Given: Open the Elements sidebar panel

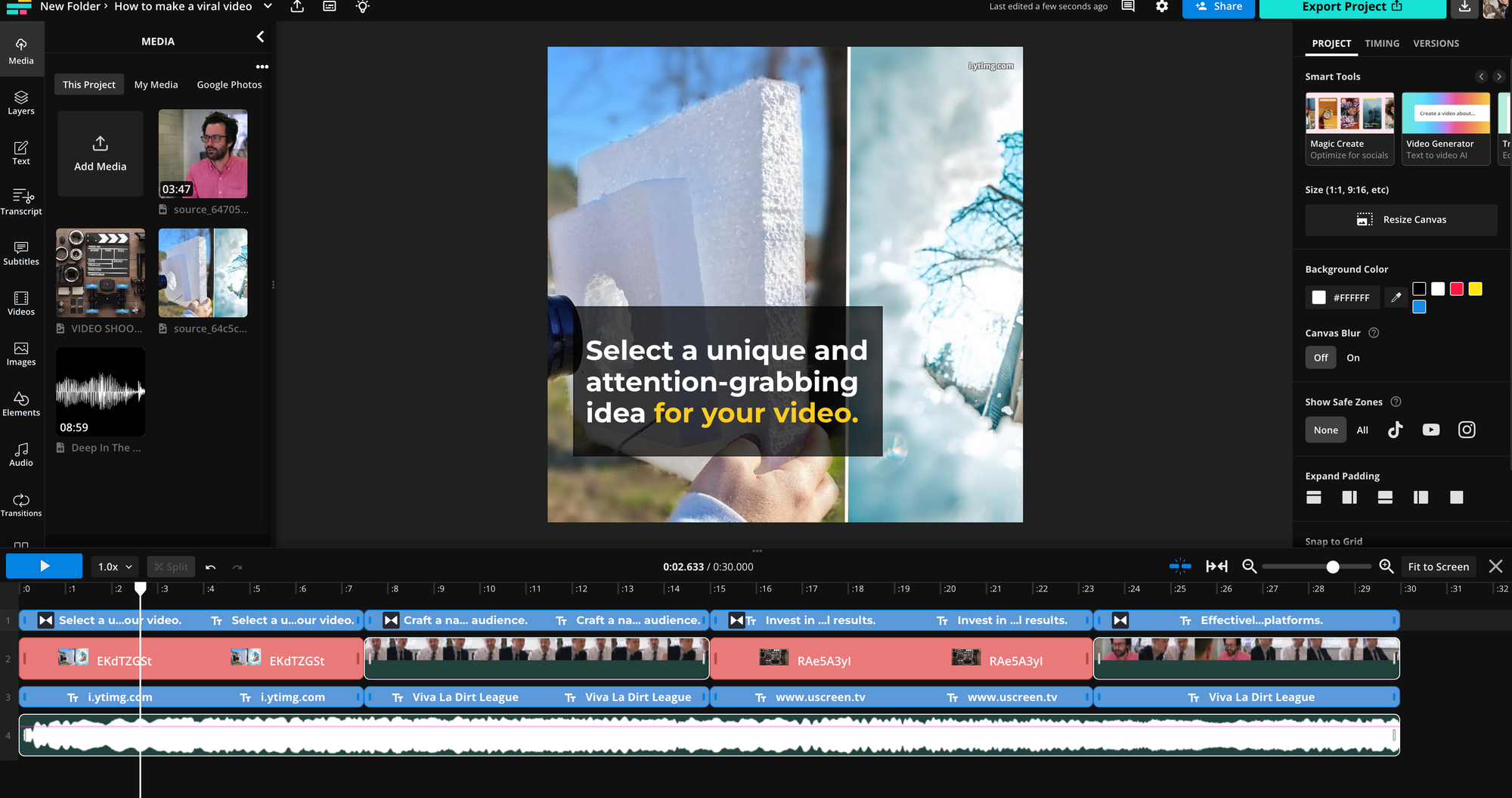Looking at the screenshot, I should [21, 404].
